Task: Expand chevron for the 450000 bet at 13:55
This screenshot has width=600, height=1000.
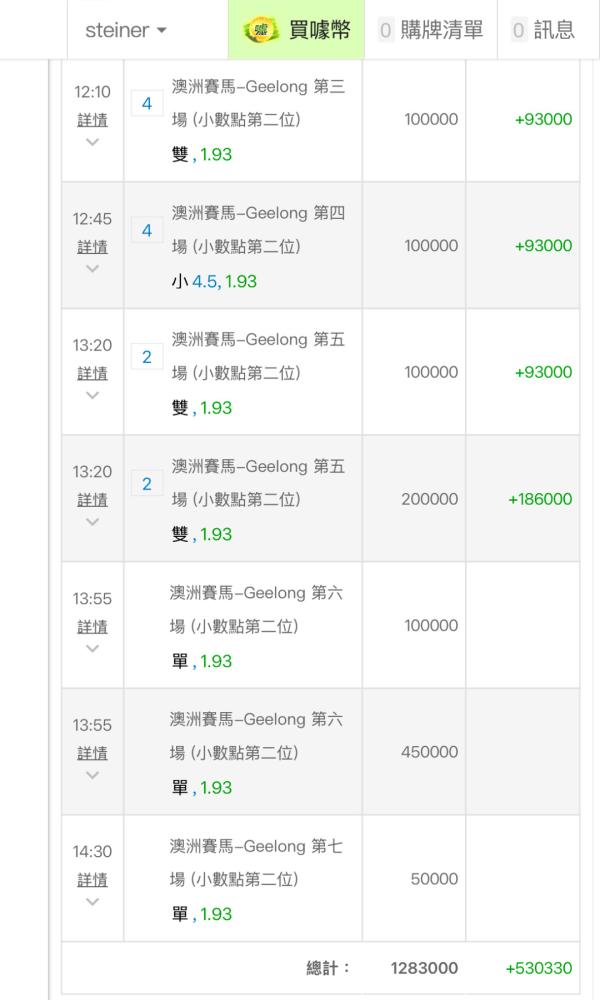Action: tap(93, 774)
